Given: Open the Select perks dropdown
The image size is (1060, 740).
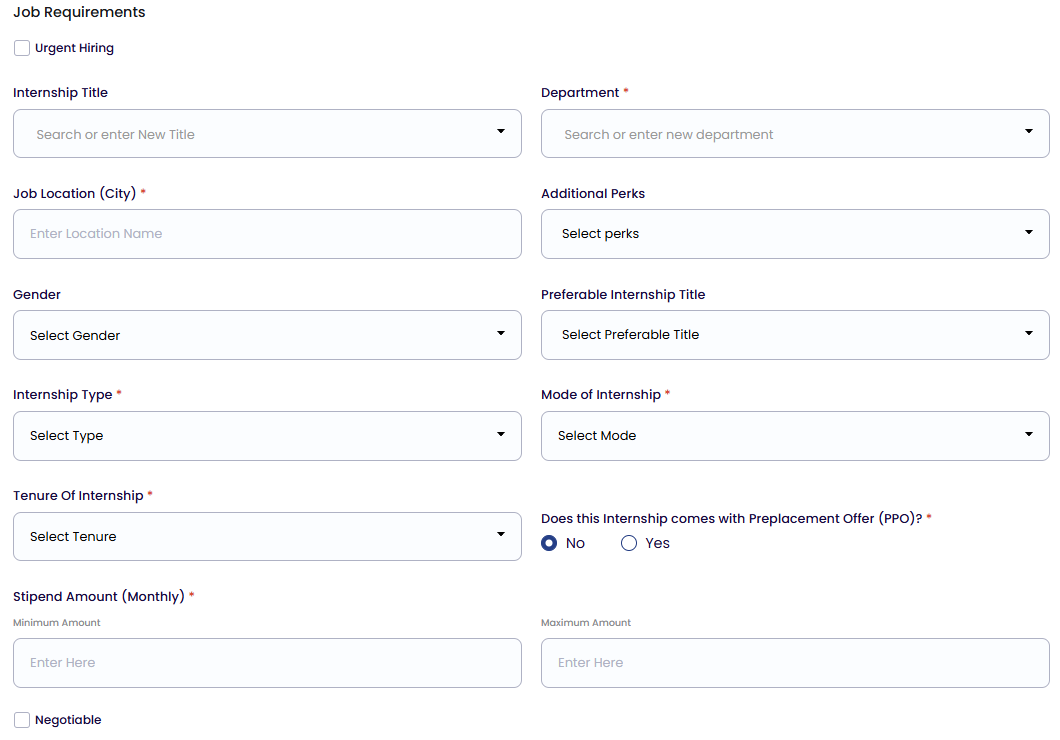Looking at the screenshot, I should [780, 234].
